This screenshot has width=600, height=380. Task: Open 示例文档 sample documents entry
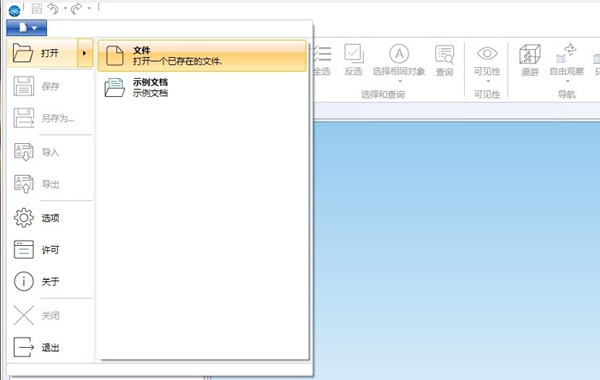pos(202,87)
